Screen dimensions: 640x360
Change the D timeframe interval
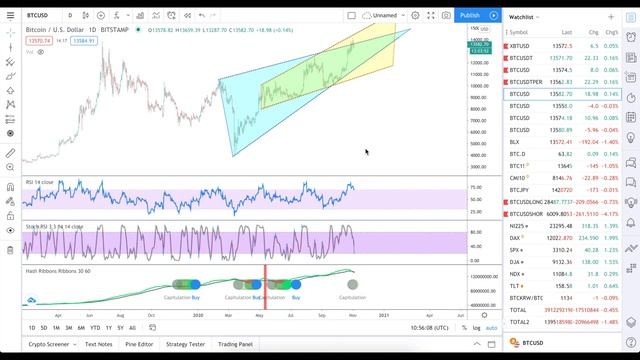pyautogui.click(x=70, y=16)
